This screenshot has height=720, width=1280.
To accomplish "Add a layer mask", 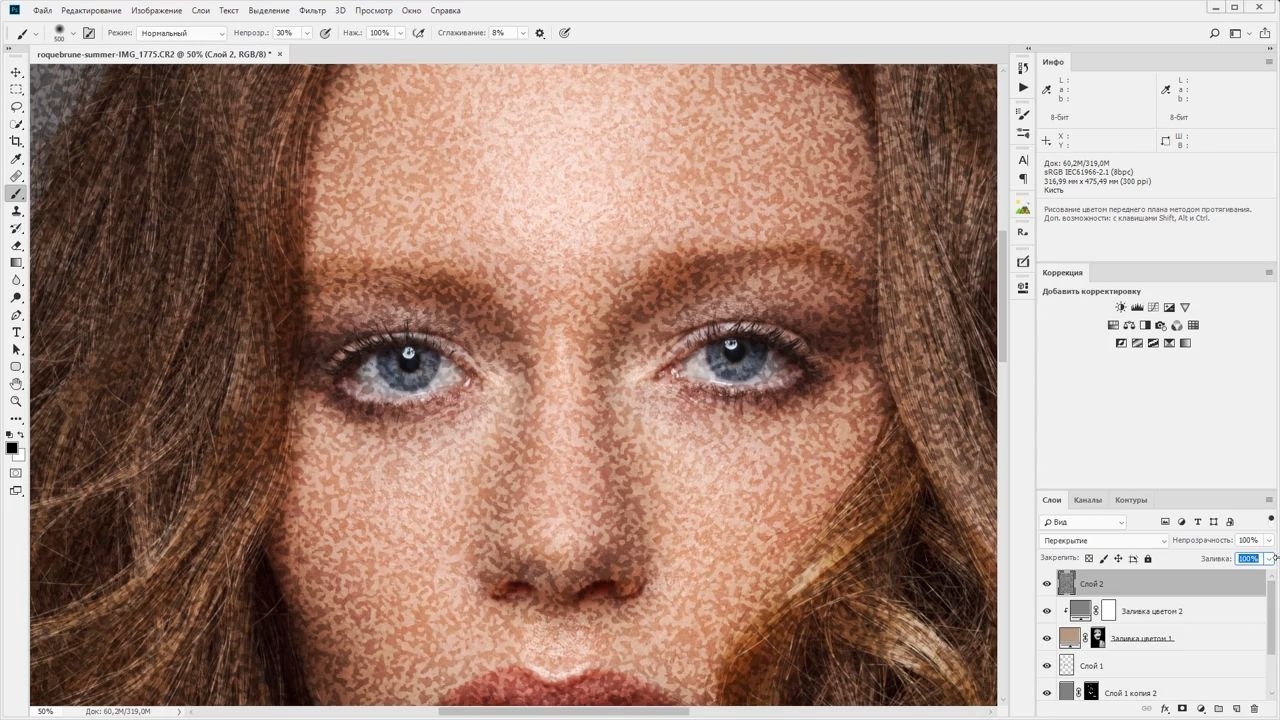I will point(1182,709).
